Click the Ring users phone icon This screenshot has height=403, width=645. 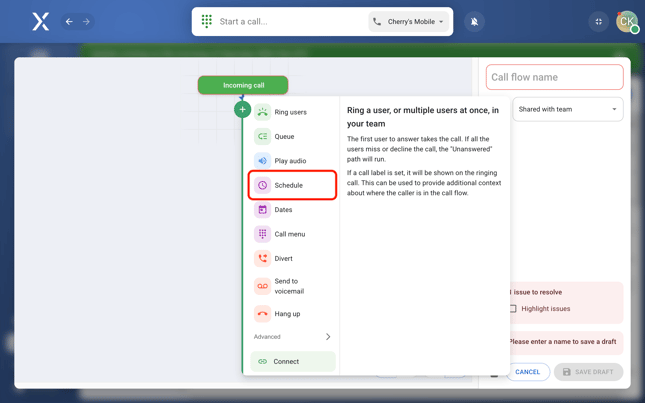coord(262,112)
